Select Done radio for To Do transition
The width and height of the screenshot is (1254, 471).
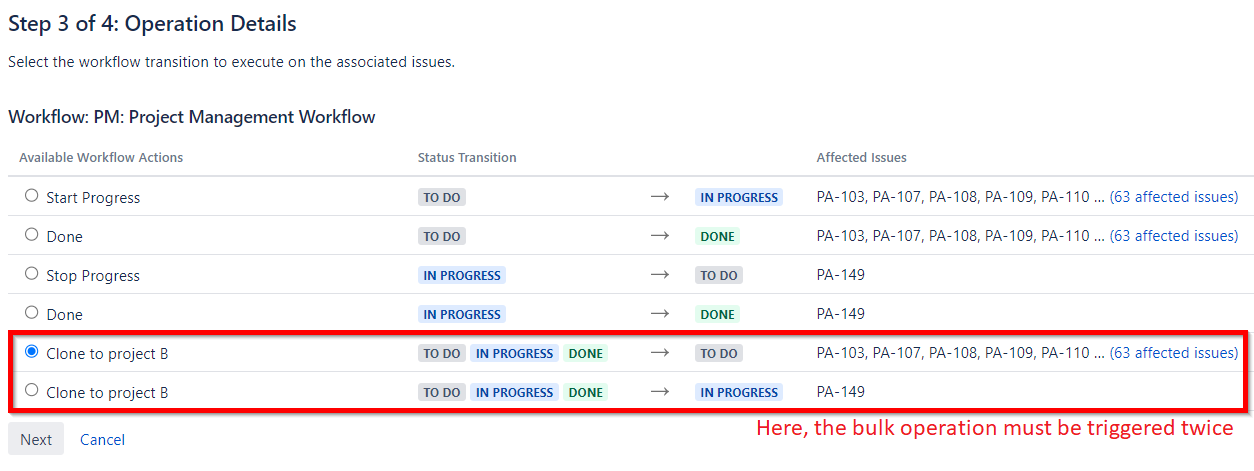(x=32, y=235)
